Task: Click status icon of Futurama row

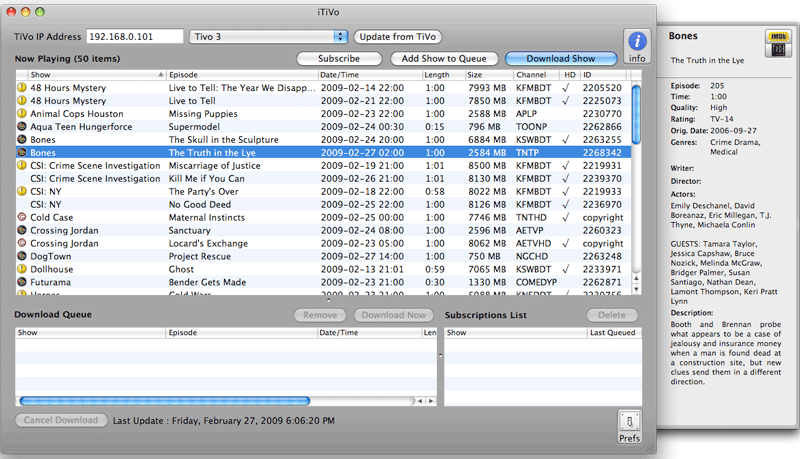Action: pos(21,282)
